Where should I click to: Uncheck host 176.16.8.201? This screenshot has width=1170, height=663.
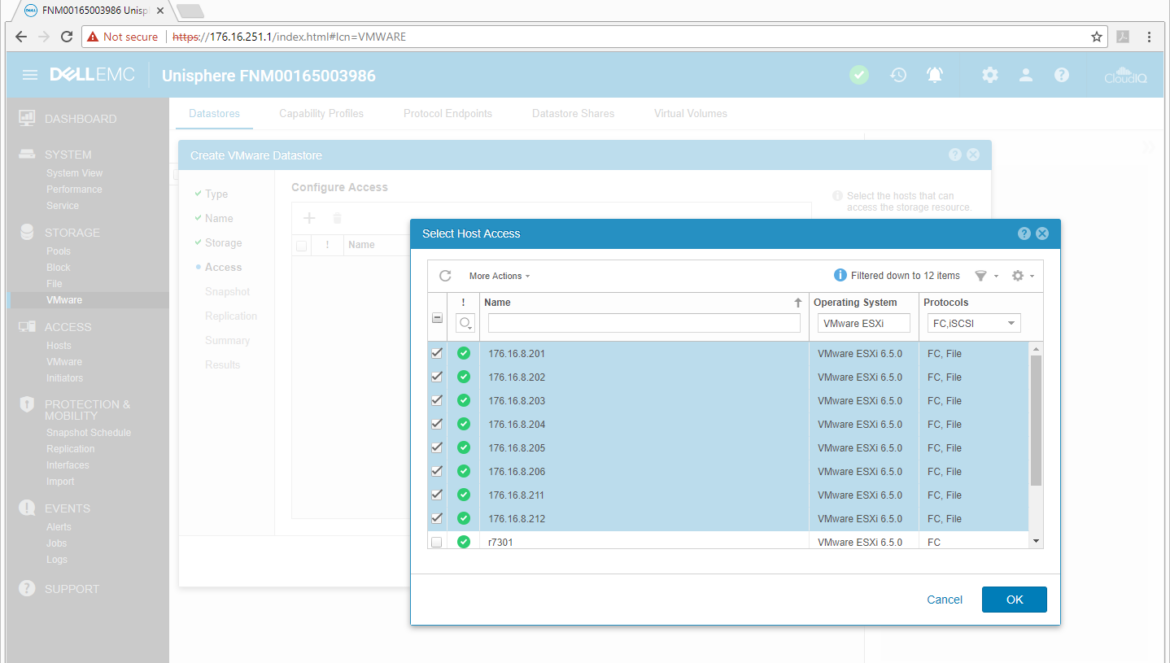437,354
